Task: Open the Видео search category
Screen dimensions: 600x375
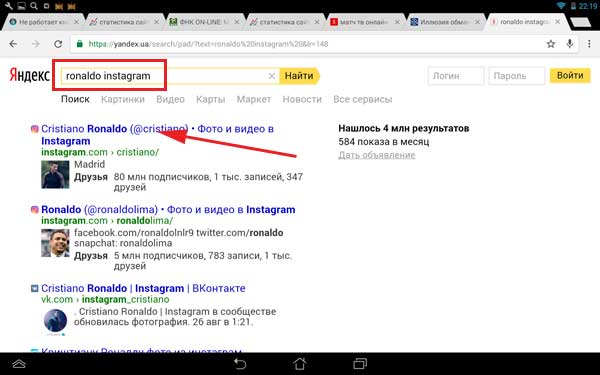Action: (x=170, y=99)
